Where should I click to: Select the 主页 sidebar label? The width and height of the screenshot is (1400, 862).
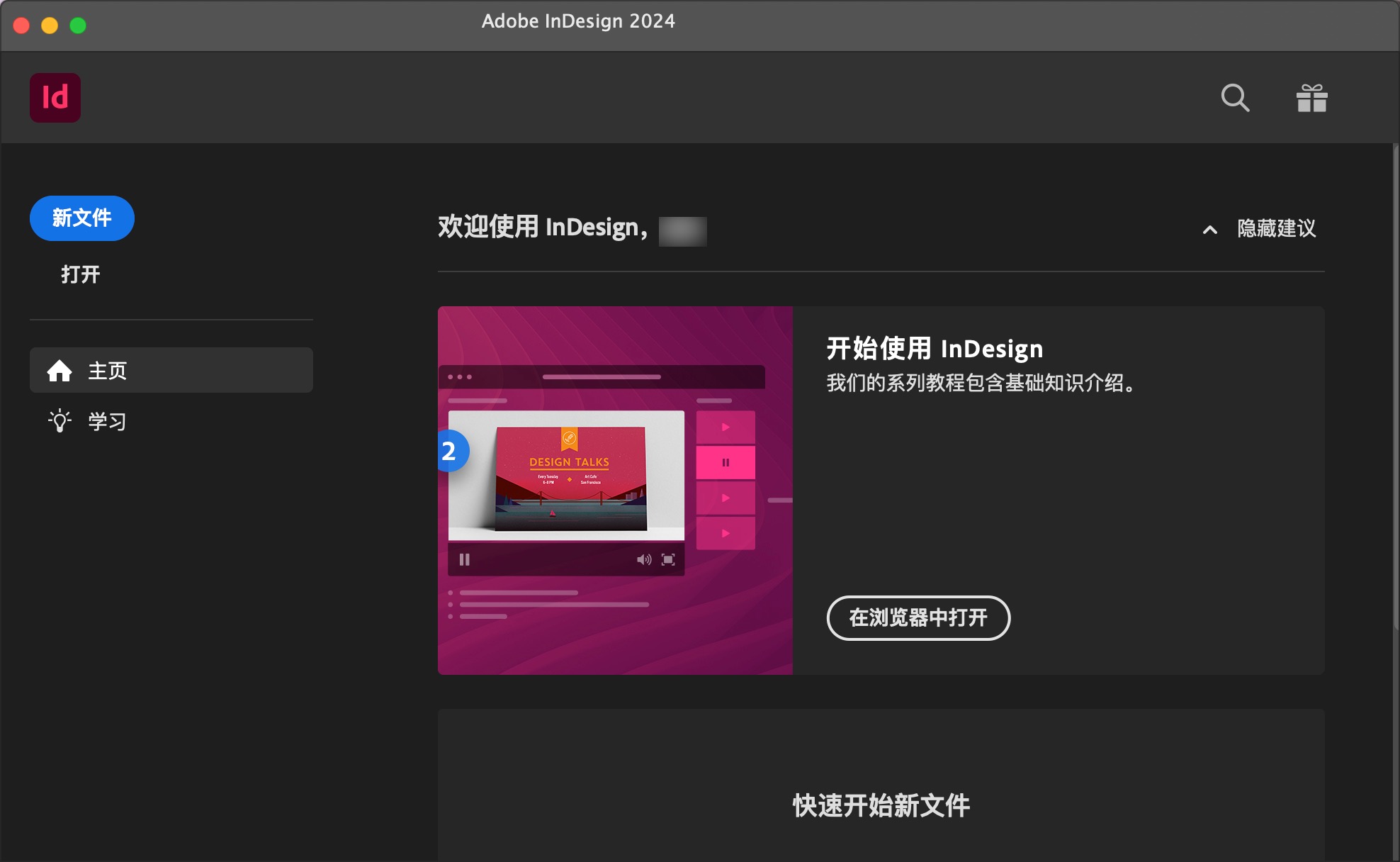click(x=108, y=370)
